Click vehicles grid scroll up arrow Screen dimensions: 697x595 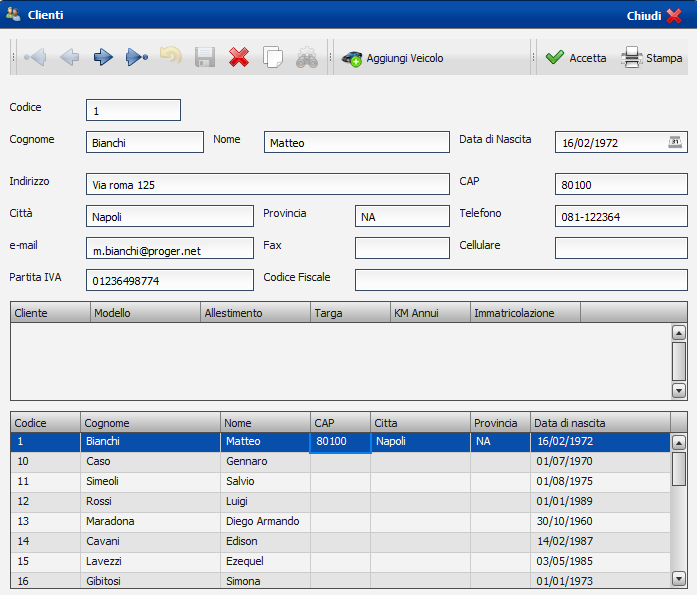tap(679, 332)
